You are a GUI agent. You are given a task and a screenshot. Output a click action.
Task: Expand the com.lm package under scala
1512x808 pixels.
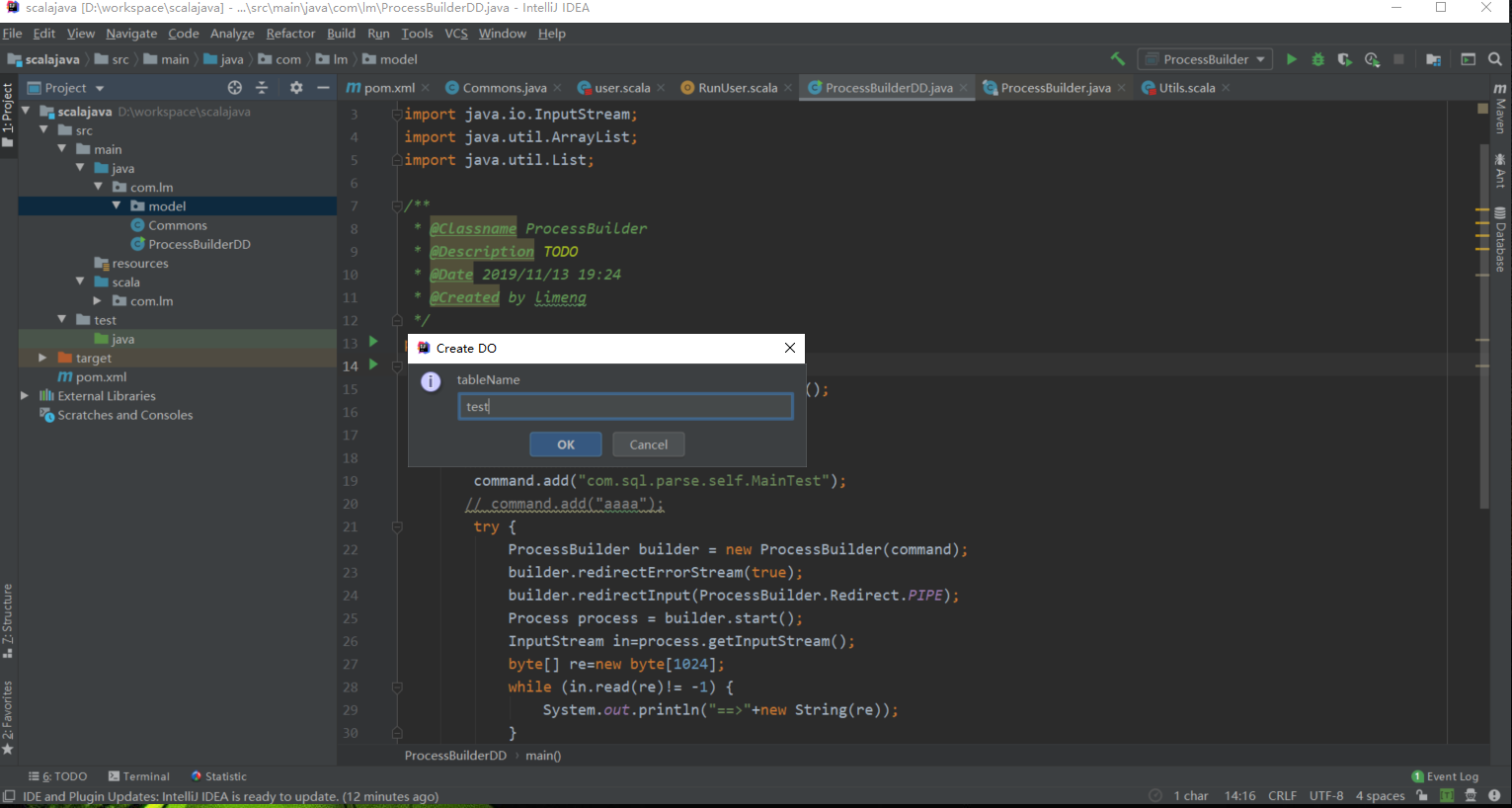pyautogui.click(x=98, y=300)
